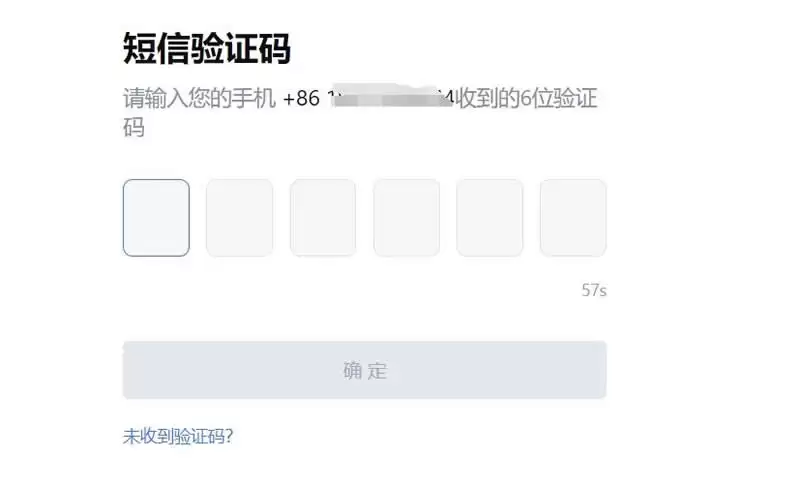Select the third verification code box
The height and width of the screenshot is (487, 800).
[x=323, y=218]
